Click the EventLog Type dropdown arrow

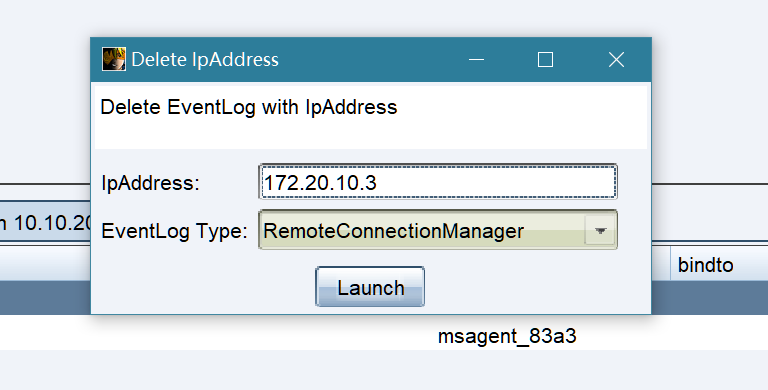600,230
